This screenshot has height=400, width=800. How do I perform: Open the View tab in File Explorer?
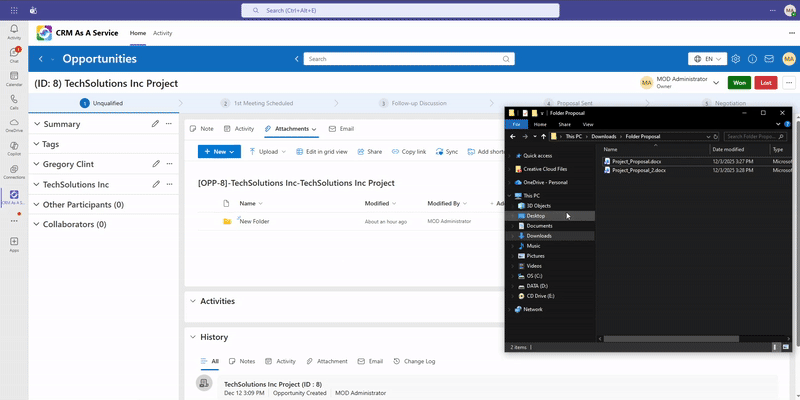click(x=588, y=124)
